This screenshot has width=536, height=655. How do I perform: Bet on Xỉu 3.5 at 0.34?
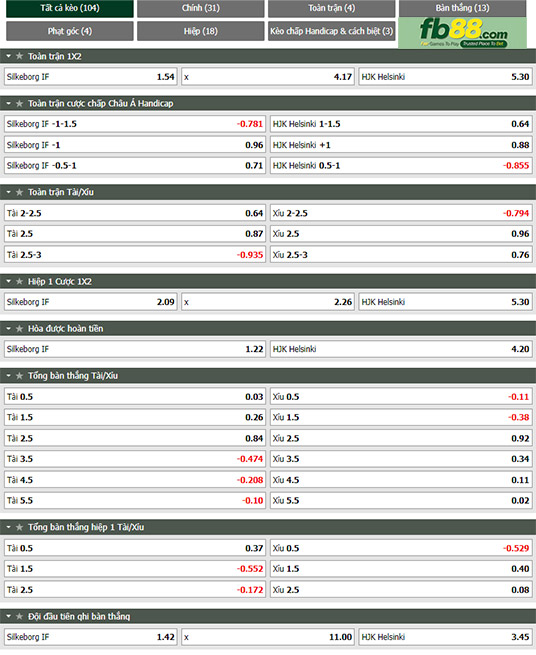coord(401,459)
